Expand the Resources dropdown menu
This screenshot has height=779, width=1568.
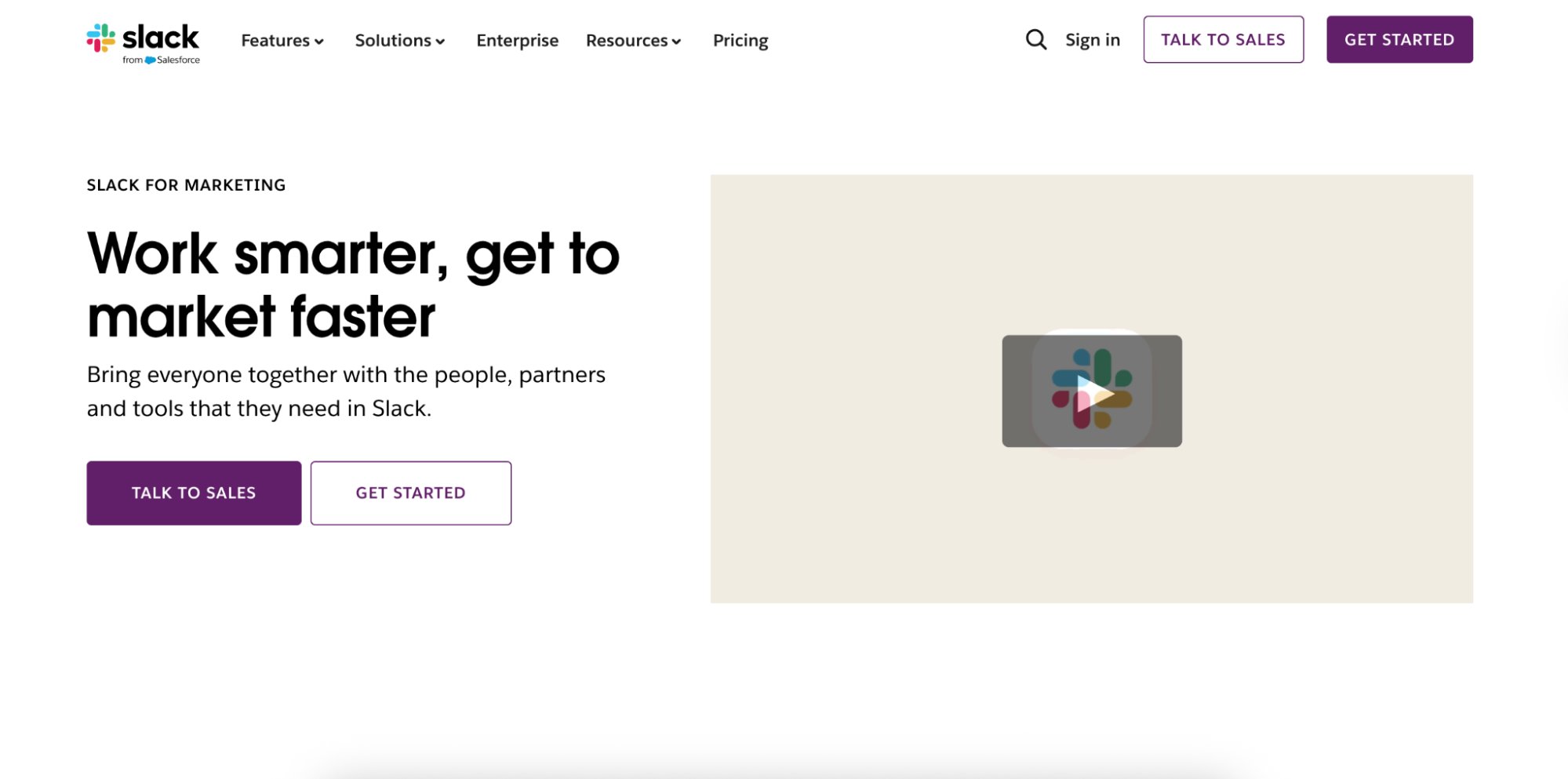[633, 40]
